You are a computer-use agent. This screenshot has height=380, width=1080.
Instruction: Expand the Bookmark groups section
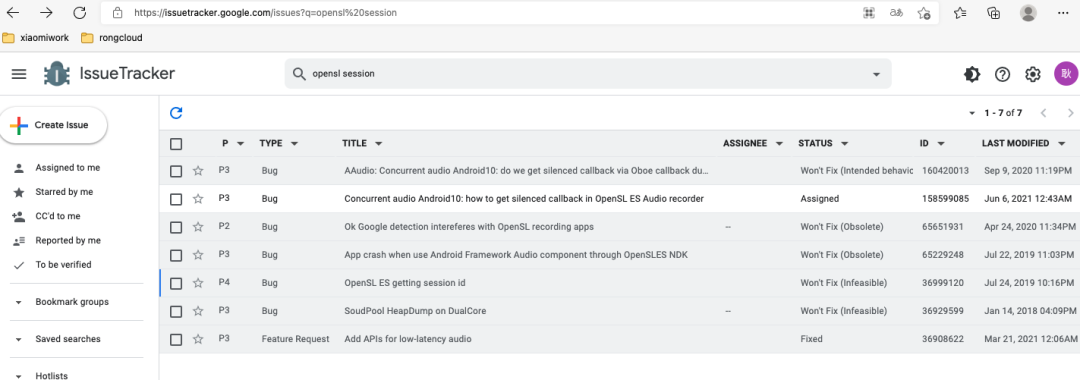coord(72,302)
